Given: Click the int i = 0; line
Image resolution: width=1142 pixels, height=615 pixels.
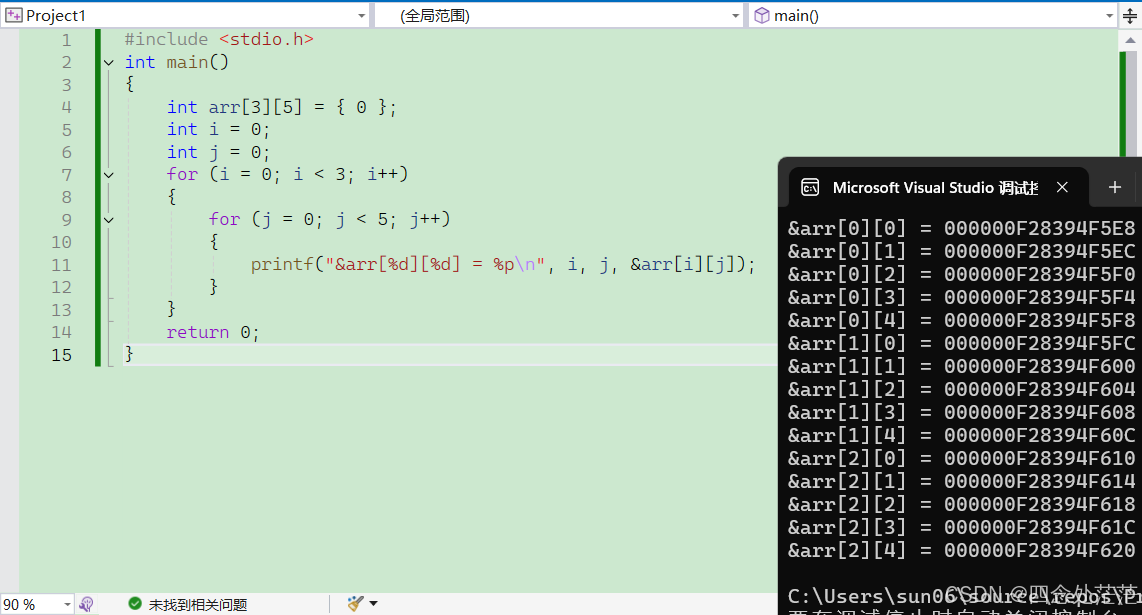Looking at the screenshot, I should click(218, 130).
